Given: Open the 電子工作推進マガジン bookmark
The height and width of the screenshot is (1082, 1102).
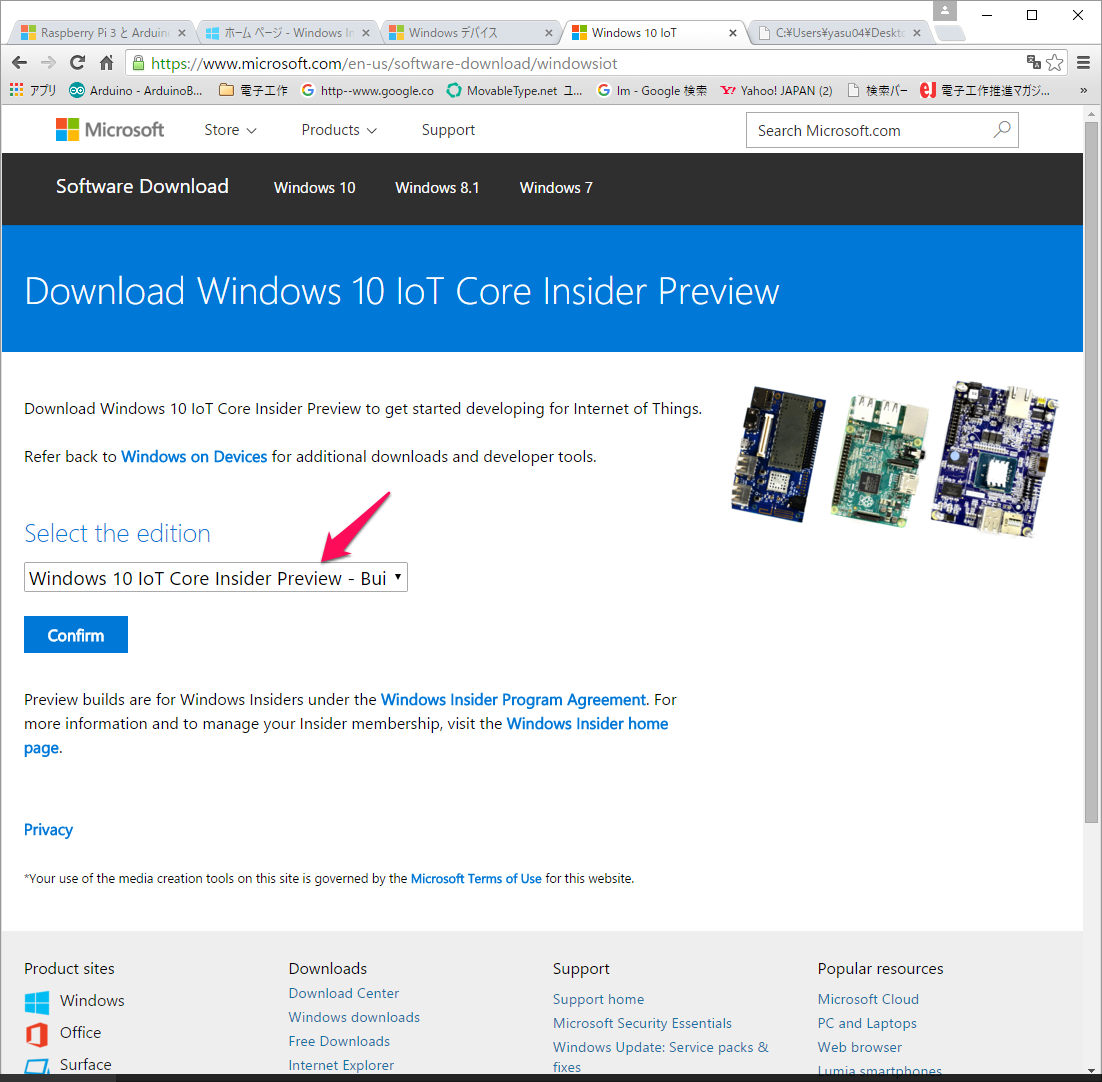Looking at the screenshot, I should coord(985,91).
